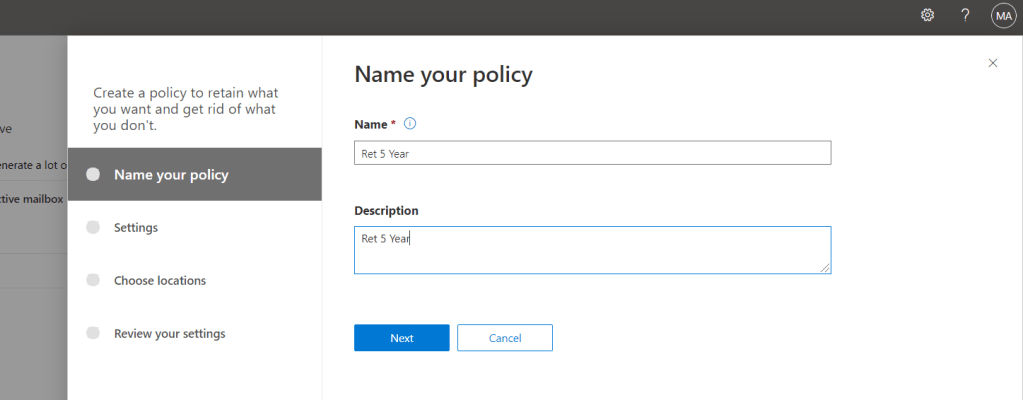Grab the Description box resize handle

(x=826, y=268)
